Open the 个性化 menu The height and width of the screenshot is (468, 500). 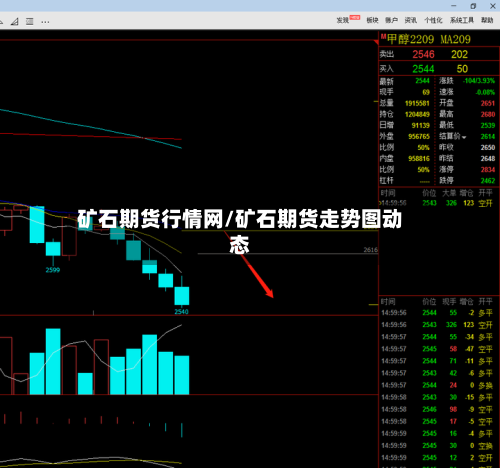coord(433,20)
